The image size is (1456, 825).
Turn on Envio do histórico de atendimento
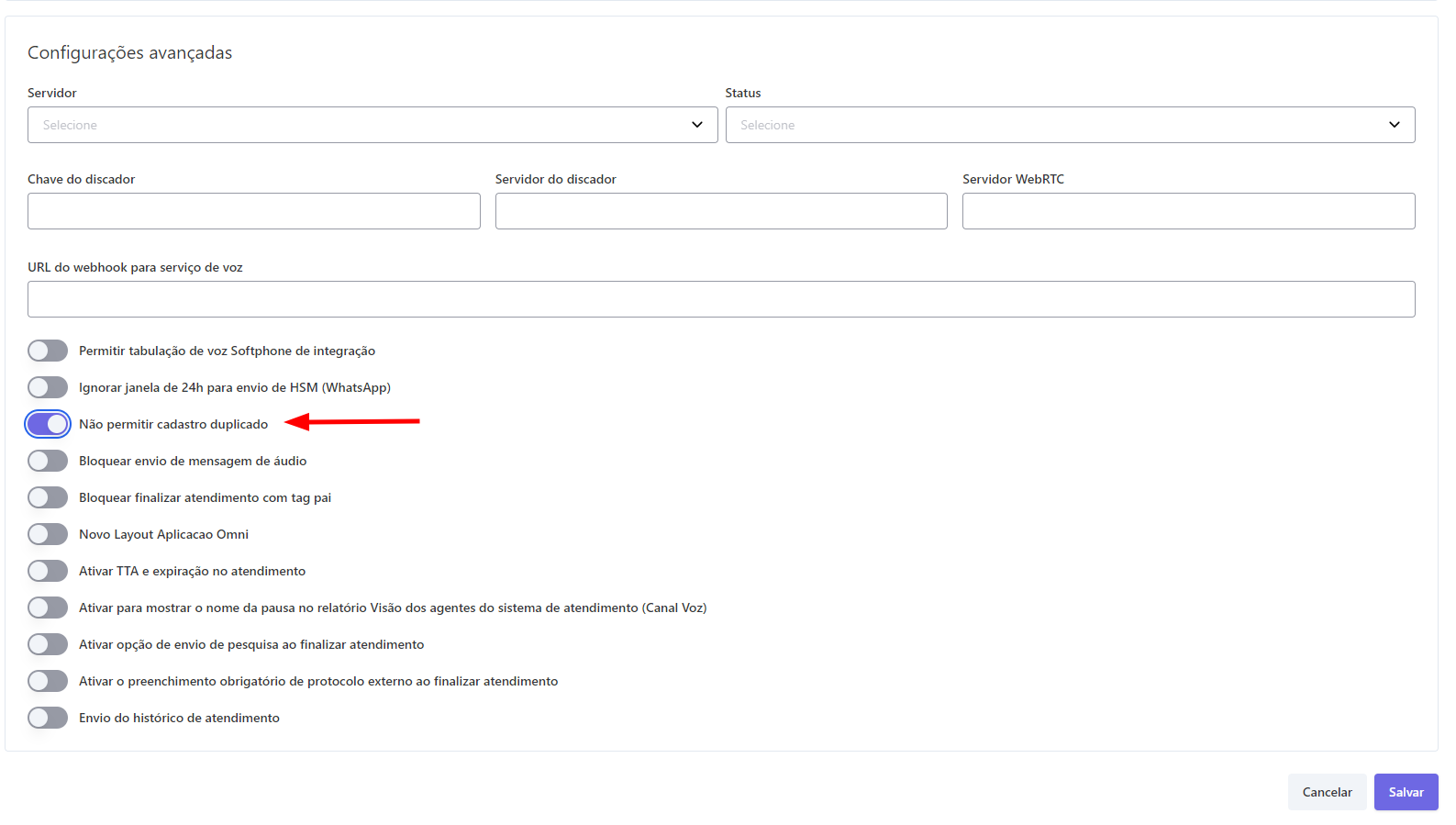coord(48,718)
